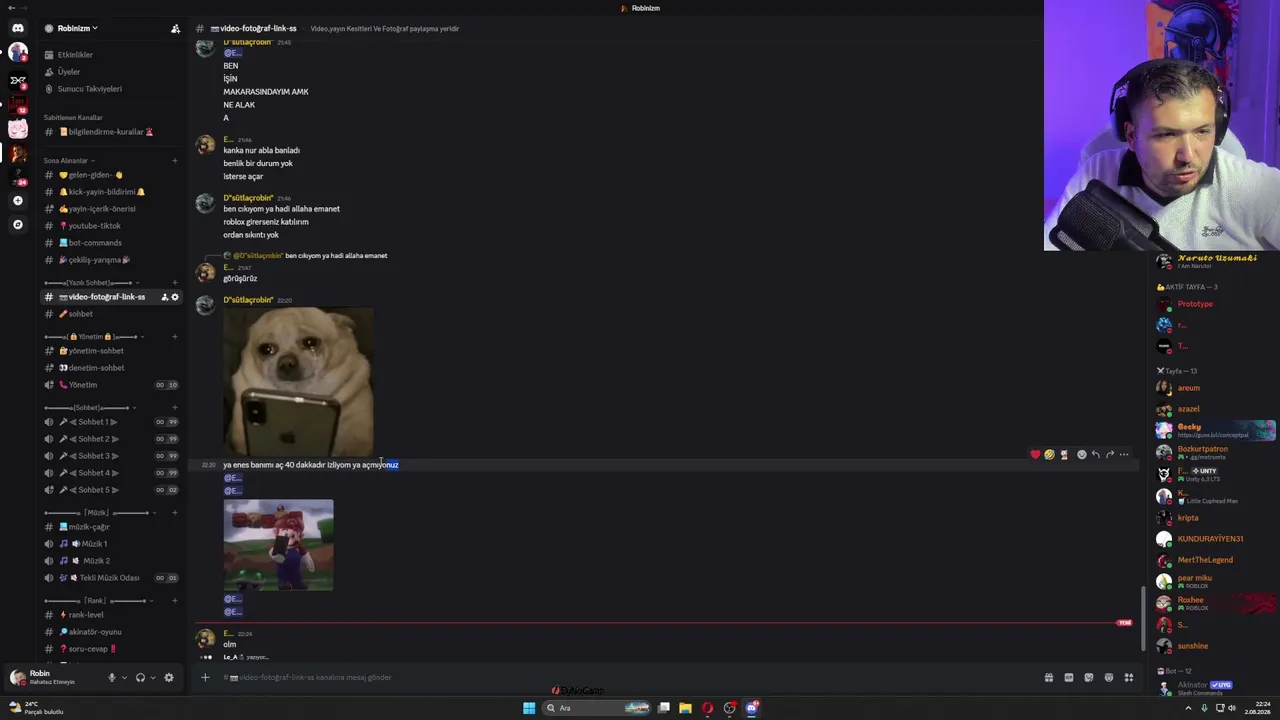The height and width of the screenshot is (720, 1280).
Task: Open the Discover servers compass icon
Action: [x=18, y=225]
